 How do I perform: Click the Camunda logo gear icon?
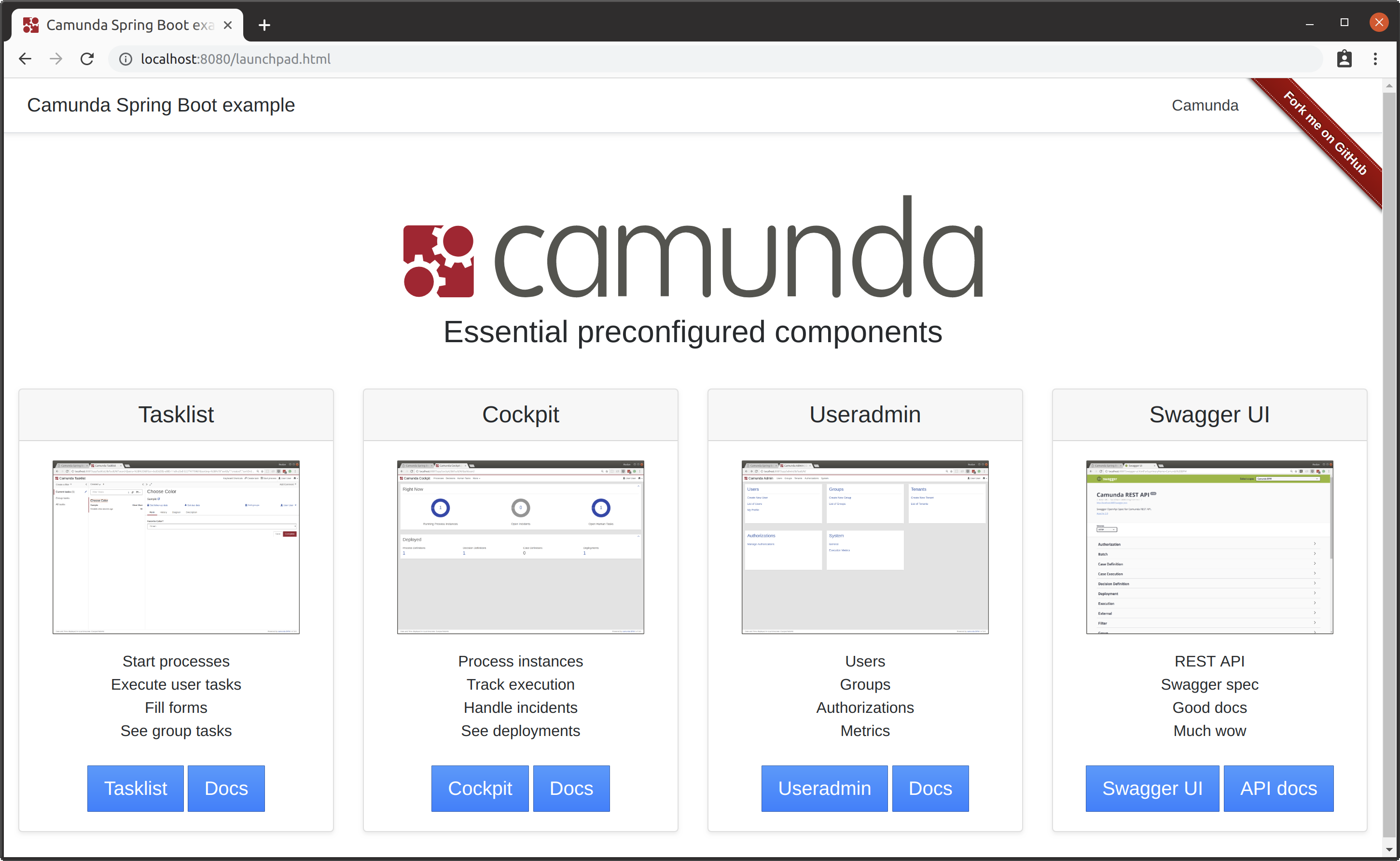pos(438,262)
